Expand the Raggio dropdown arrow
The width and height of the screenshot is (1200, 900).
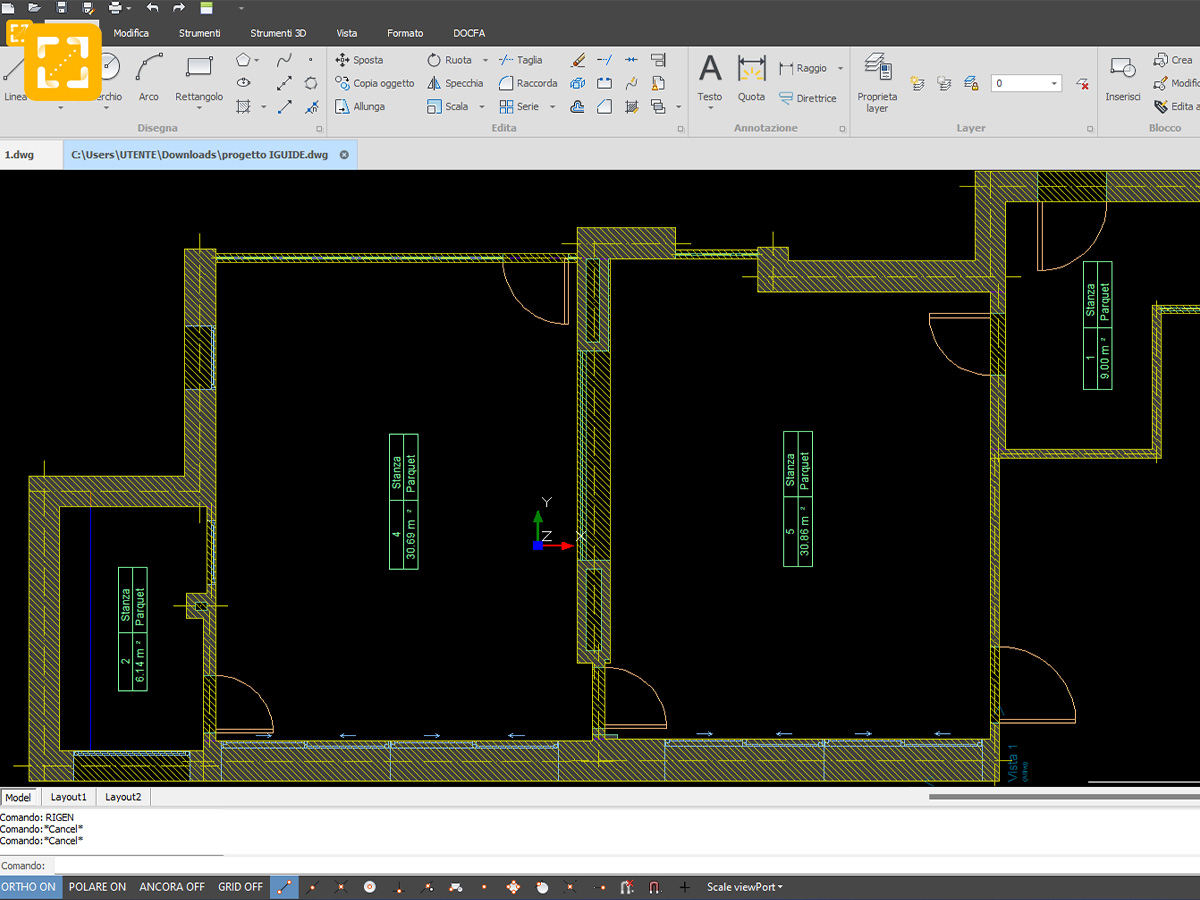[x=840, y=68]
